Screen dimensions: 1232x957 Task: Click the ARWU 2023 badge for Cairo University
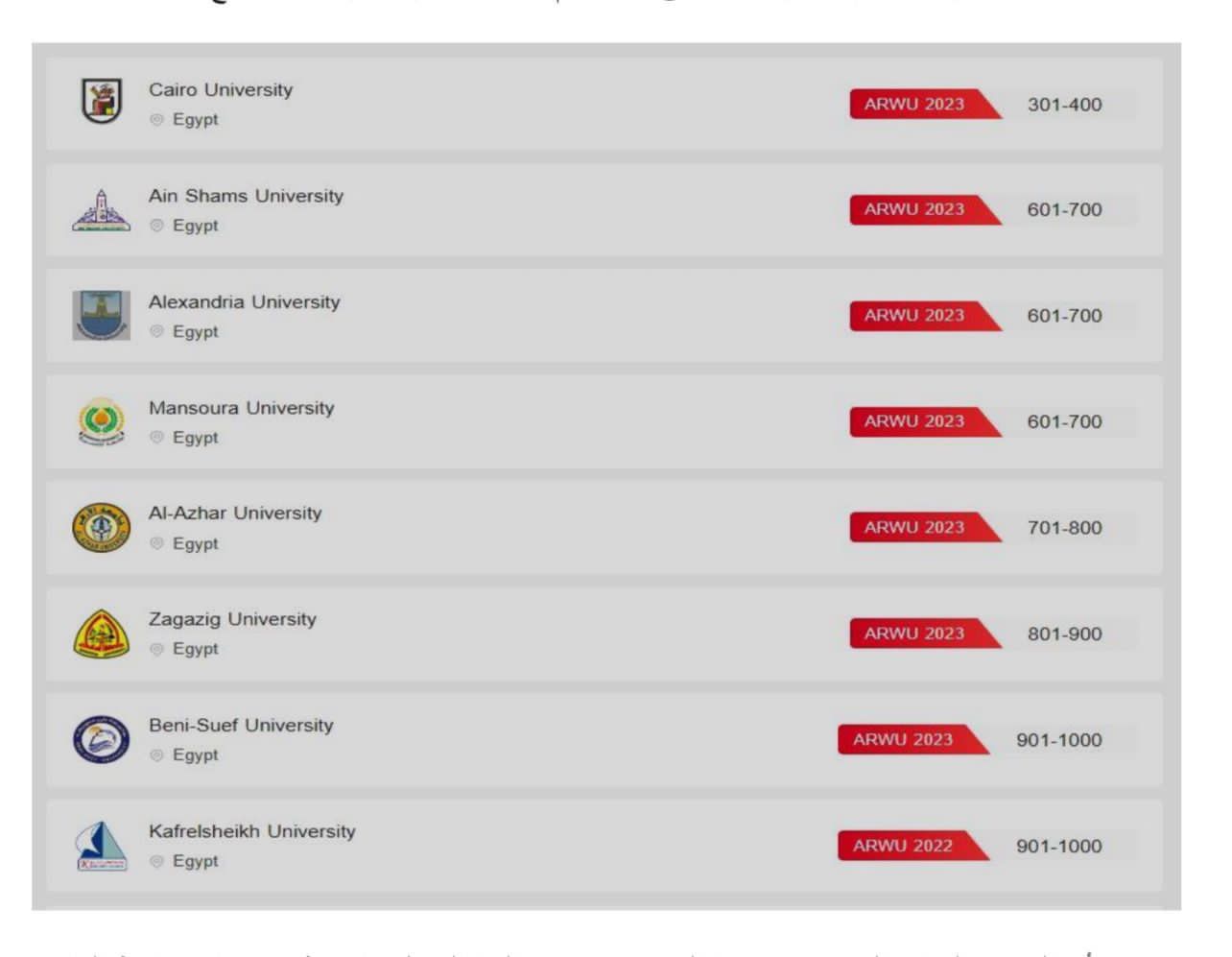click(914, 104)
